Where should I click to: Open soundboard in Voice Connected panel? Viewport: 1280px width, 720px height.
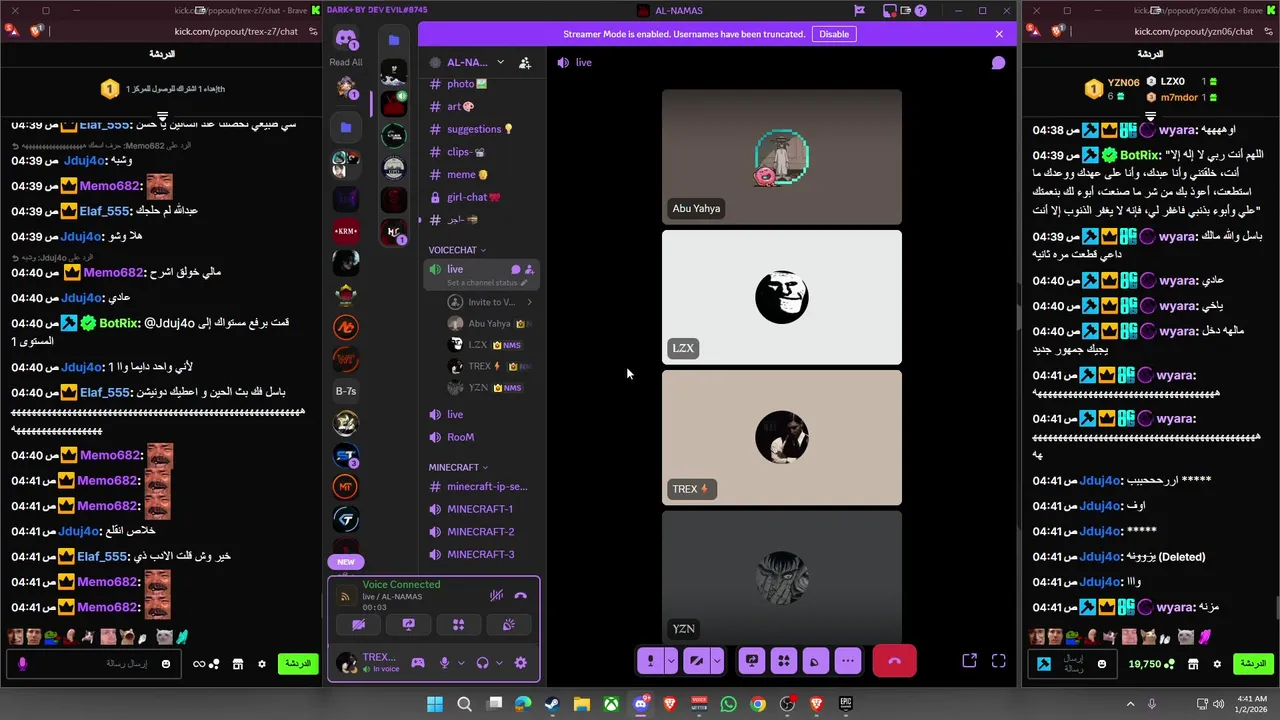508,625
